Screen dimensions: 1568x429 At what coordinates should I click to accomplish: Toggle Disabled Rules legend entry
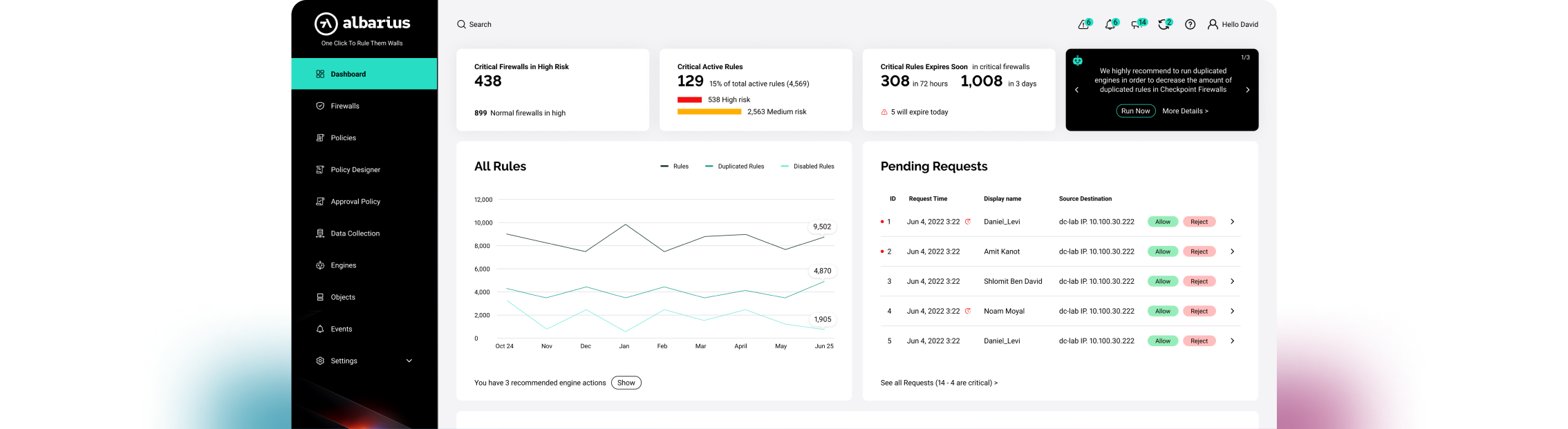click(x=808, y=166)
